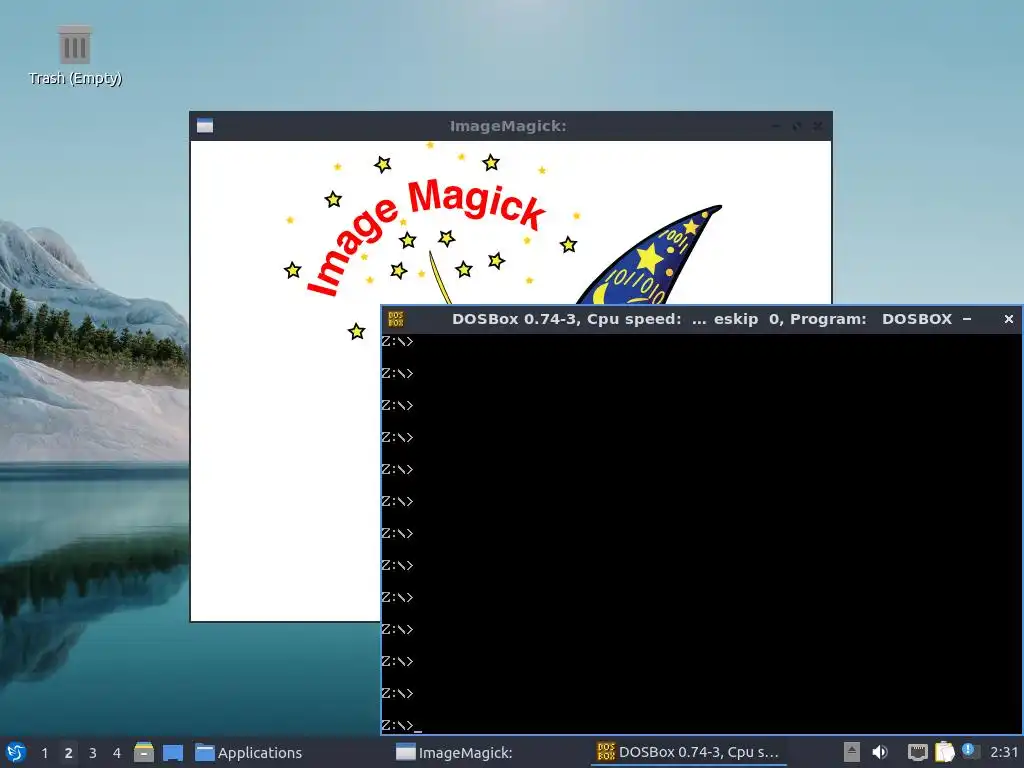Maximize the ImageMagick window
Image resolution: width=1024 pixels, height=768 pixels.
796,126
